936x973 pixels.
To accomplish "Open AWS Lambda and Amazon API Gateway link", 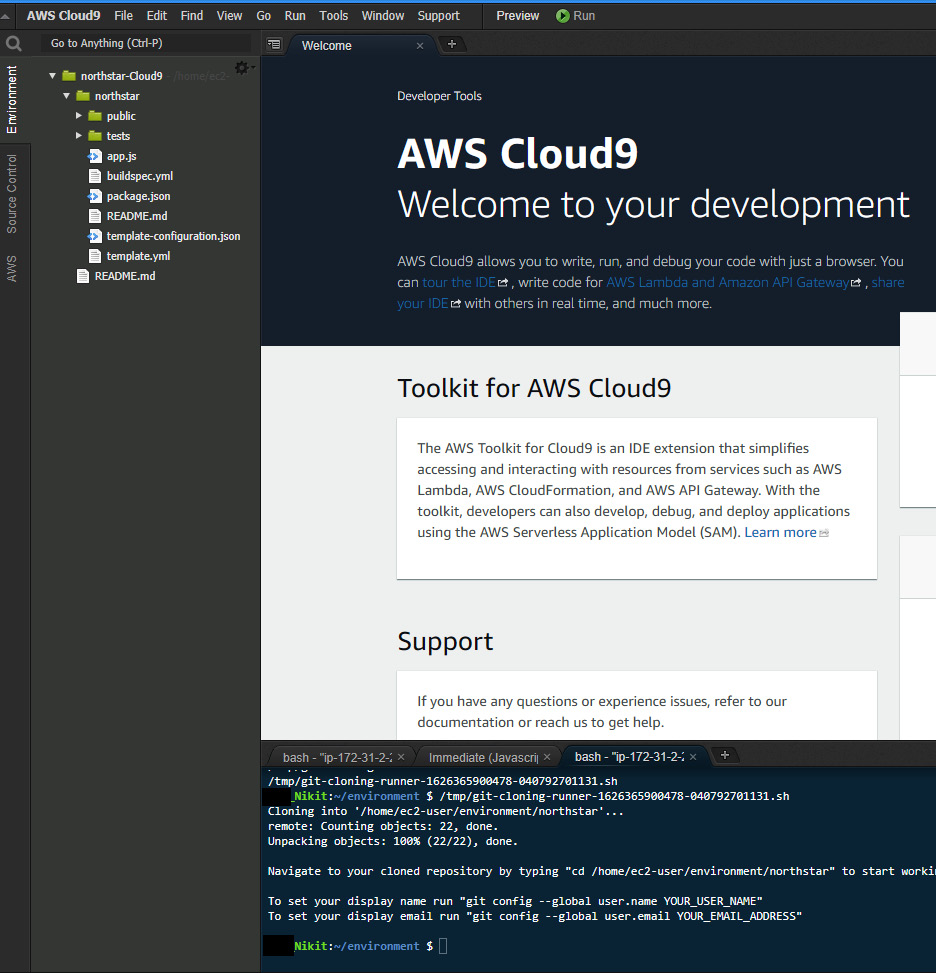I will [x=734, y=282].
